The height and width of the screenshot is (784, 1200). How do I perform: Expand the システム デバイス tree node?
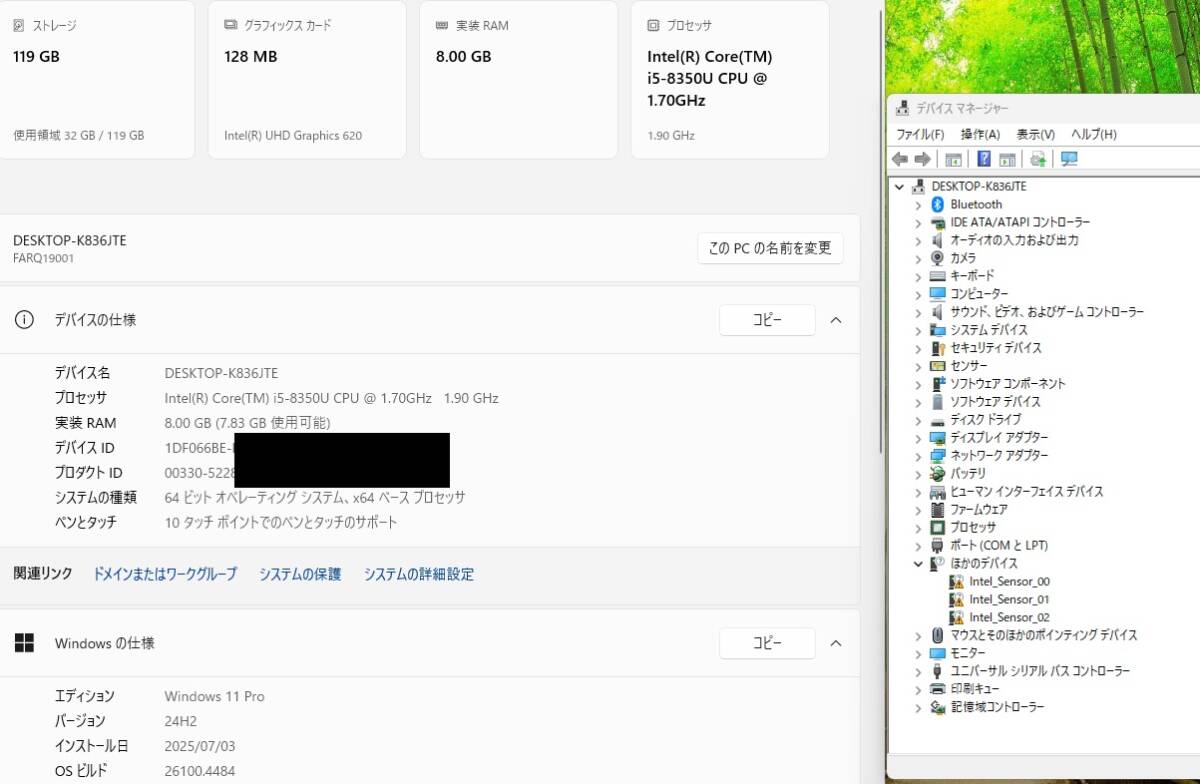(918, 330)
